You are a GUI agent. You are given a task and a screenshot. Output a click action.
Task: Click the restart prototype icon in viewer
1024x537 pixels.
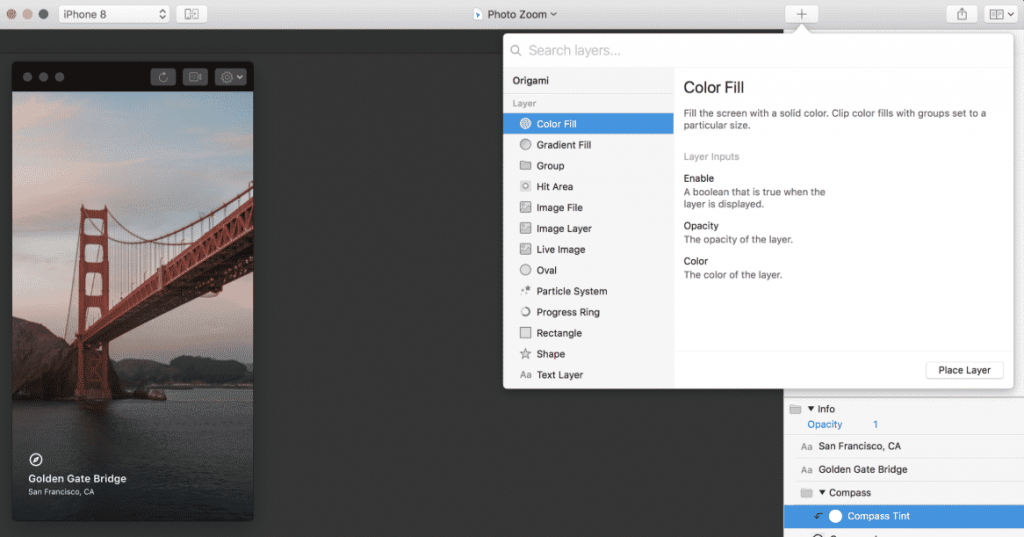[163, 77]
